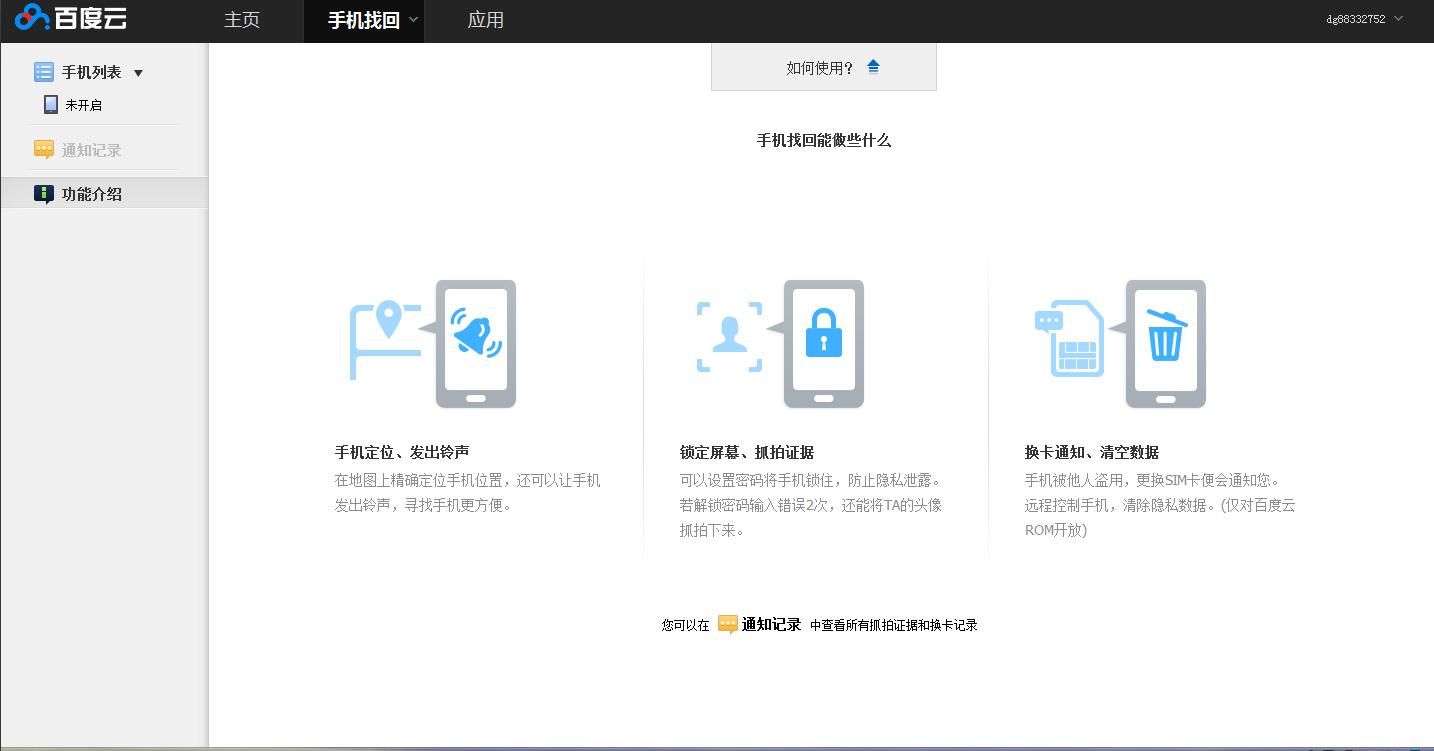Click the 通知记录 icon near the bottom text
This screenshot has height=751, width=1434.
tap(727, 624)
